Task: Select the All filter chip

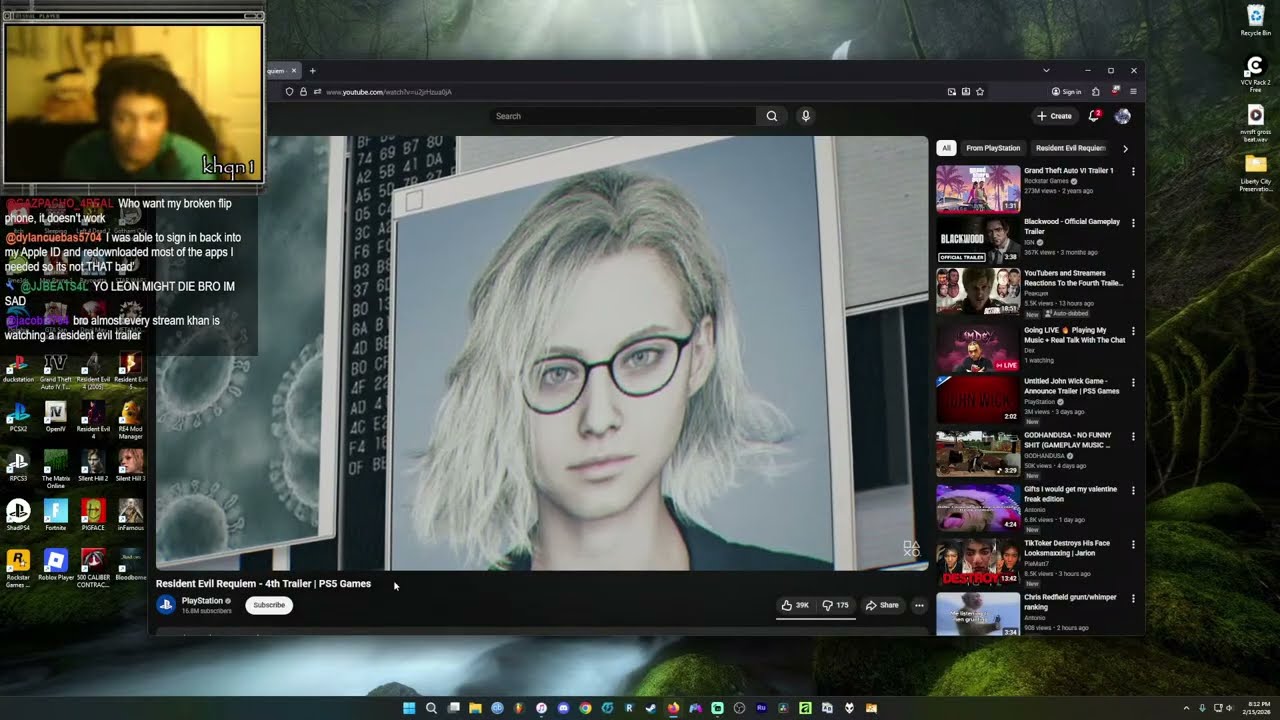Action: (x=946, y=148)
